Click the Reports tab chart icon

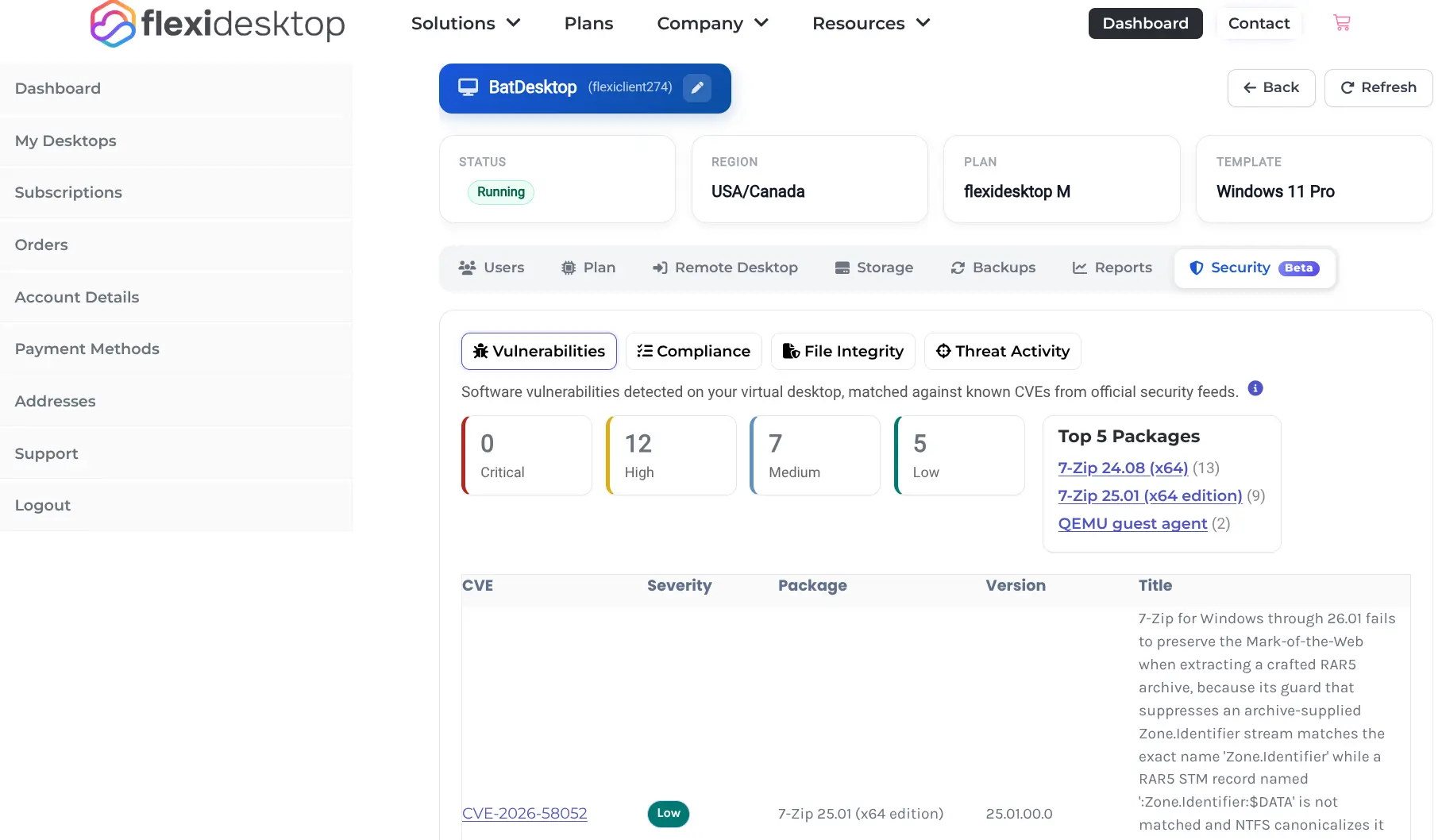1080,268
